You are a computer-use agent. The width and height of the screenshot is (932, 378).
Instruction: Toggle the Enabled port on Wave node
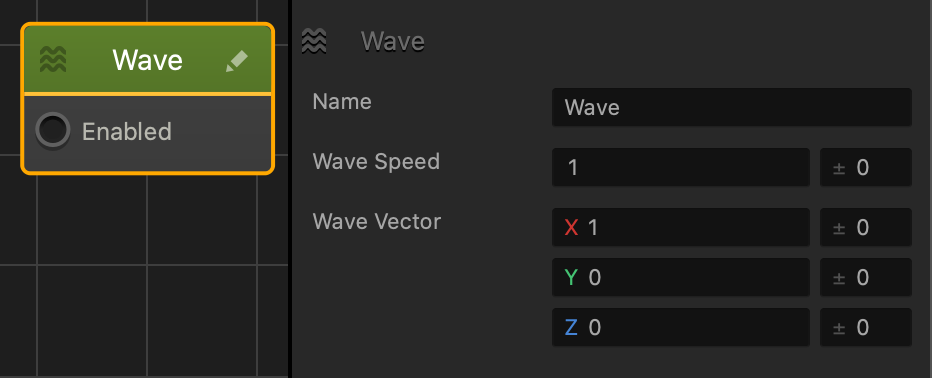(52, 131)
